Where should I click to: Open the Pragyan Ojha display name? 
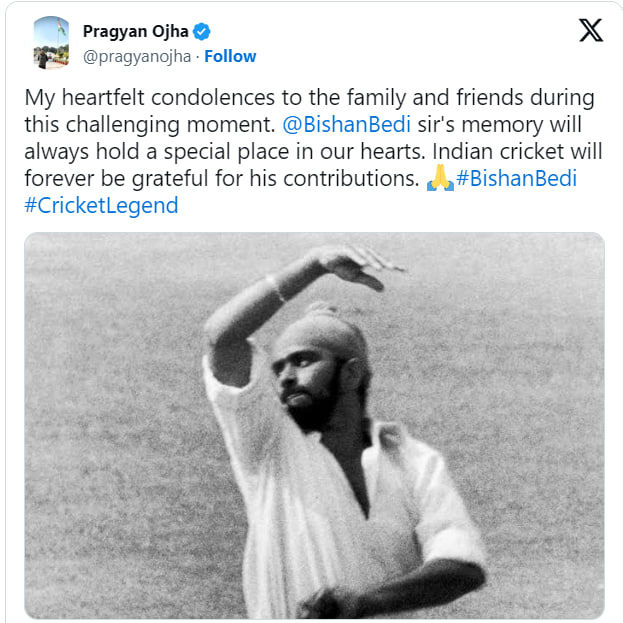pyautogui.click(x=135, y=31)
